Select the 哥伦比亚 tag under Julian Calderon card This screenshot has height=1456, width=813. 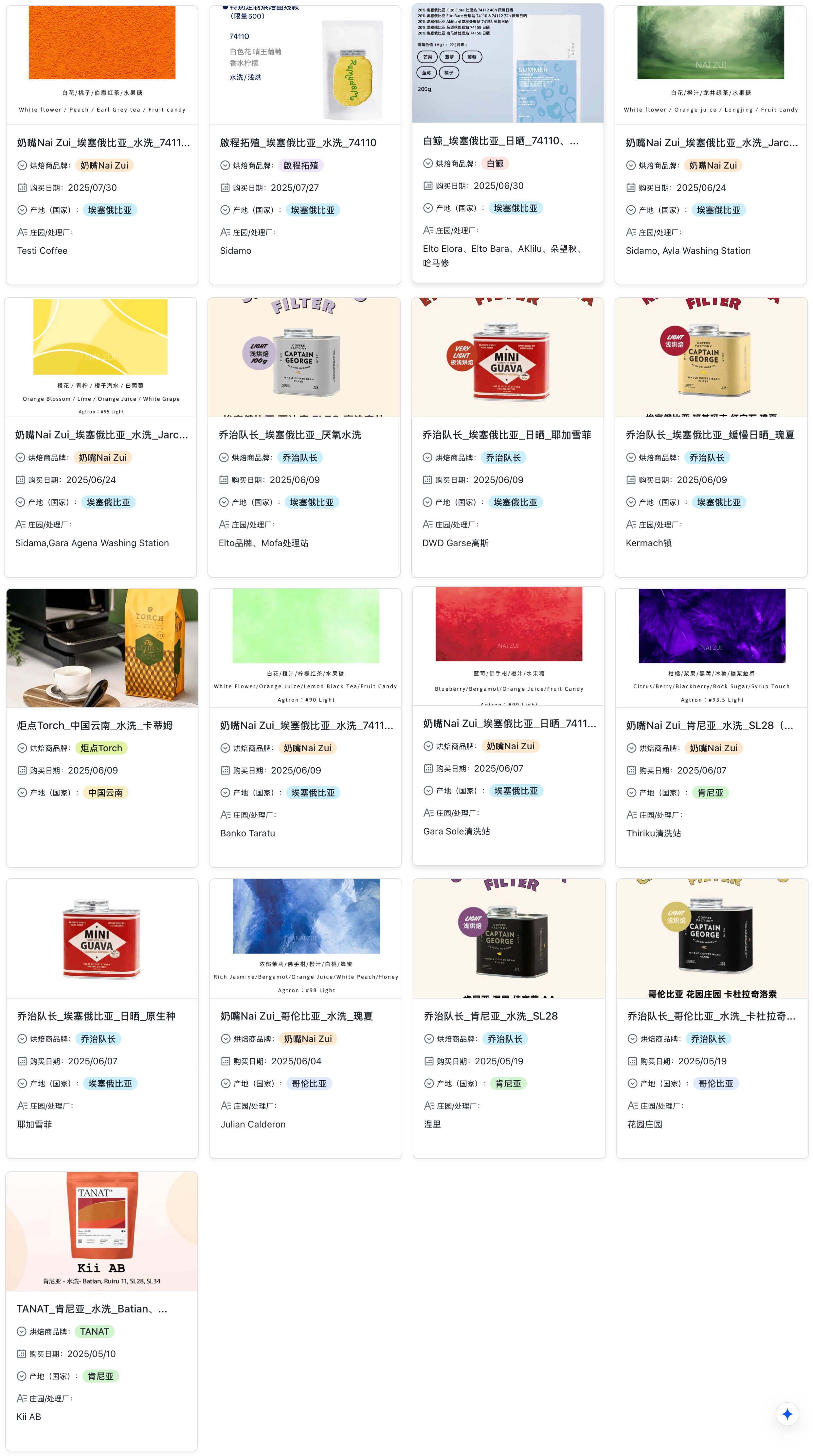click(309, 1083)
